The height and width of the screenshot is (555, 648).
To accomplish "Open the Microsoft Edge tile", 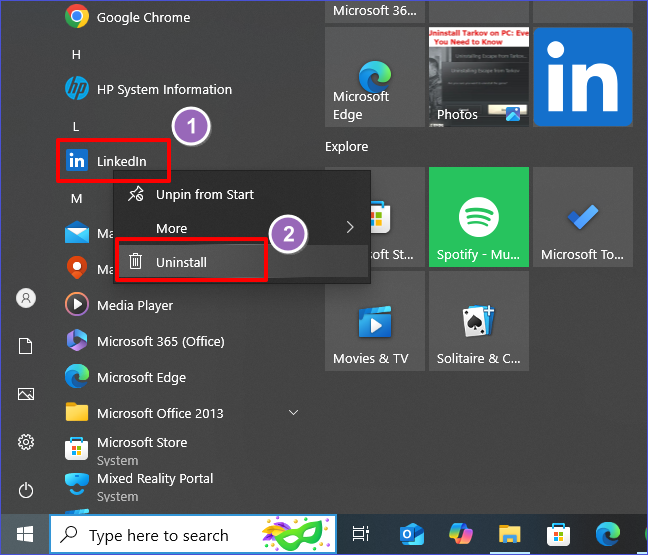I will click(374, 77).
